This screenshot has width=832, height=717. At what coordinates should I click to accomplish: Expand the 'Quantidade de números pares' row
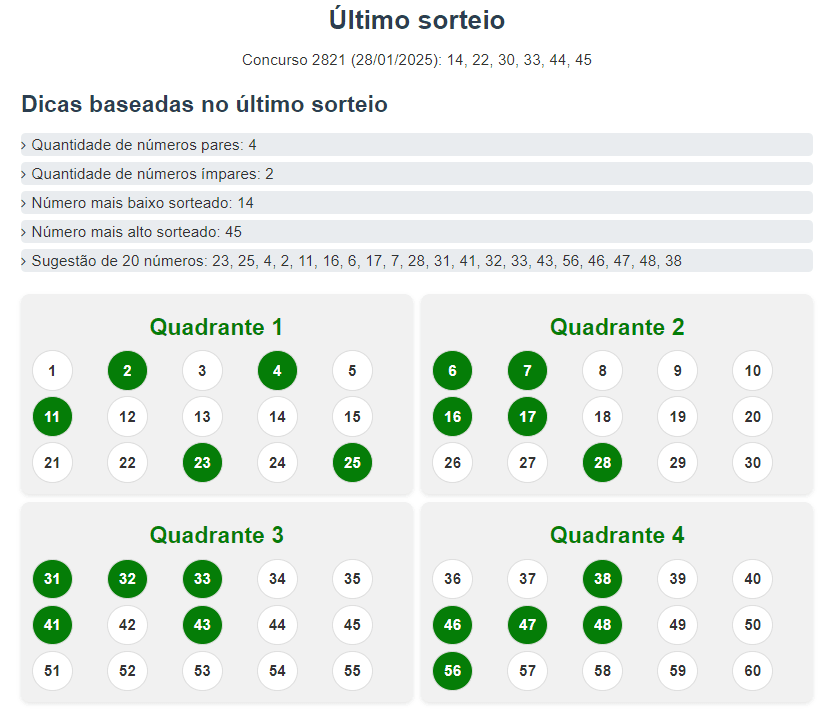click(417, 145)
